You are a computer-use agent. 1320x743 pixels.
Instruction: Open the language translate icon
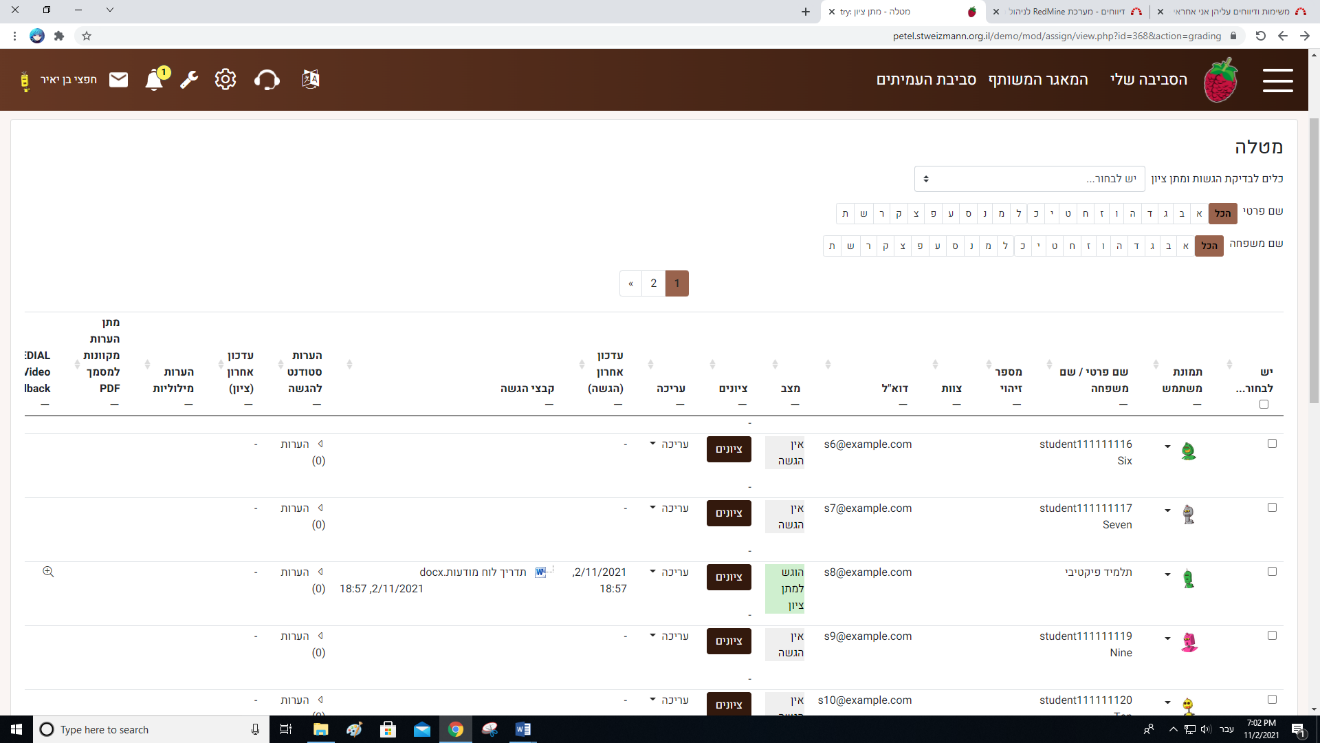(x=310, y=80)
